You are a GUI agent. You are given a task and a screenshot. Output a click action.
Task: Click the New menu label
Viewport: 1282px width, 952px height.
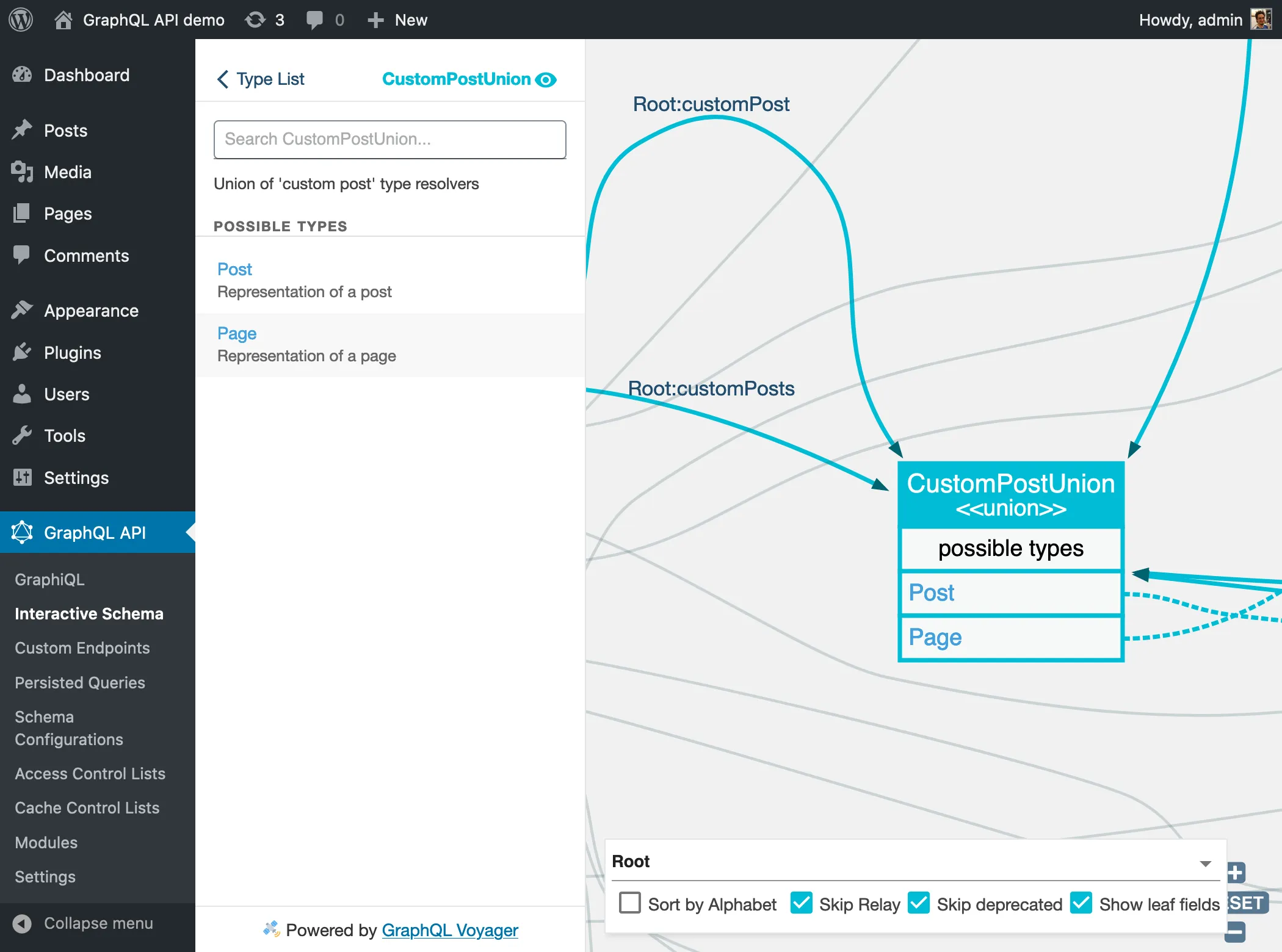pyautogui.click(x=411, y=20)
